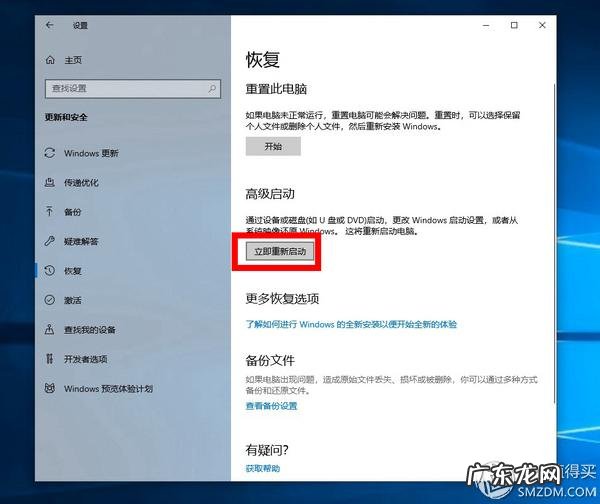Click the Windows 预览体验计划 cat icon
The width and height of the screenshot is (600, 504).
pos(50,388)
